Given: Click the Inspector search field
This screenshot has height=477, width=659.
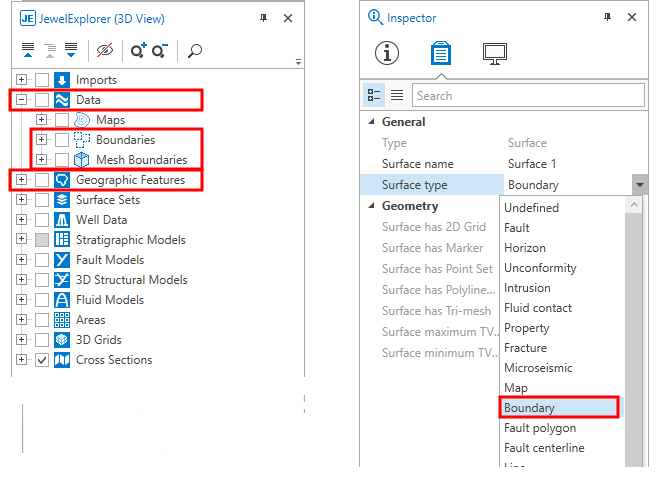Looking at the screenshot, I should pos(527,96).
